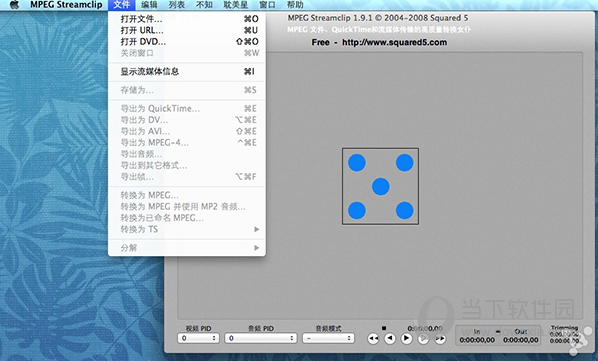Select 导出帧... entry
This screenshot has height=361, width=598.
pyautogui.click(x=187, y=176)
